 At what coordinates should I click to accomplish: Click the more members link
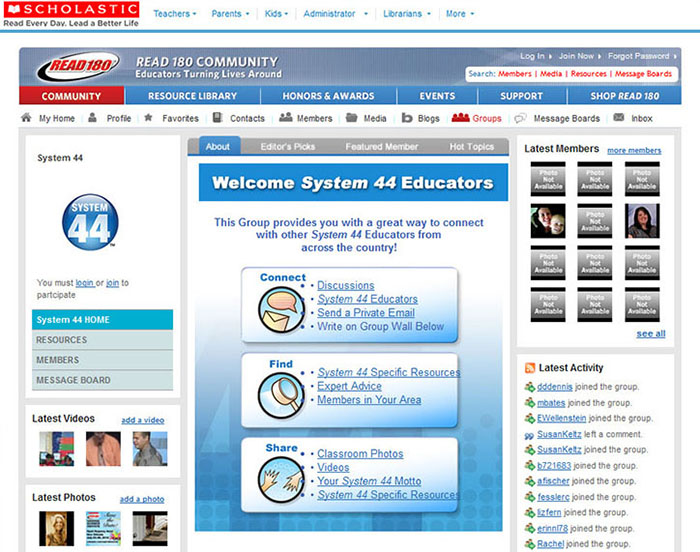tap(634, 151)
